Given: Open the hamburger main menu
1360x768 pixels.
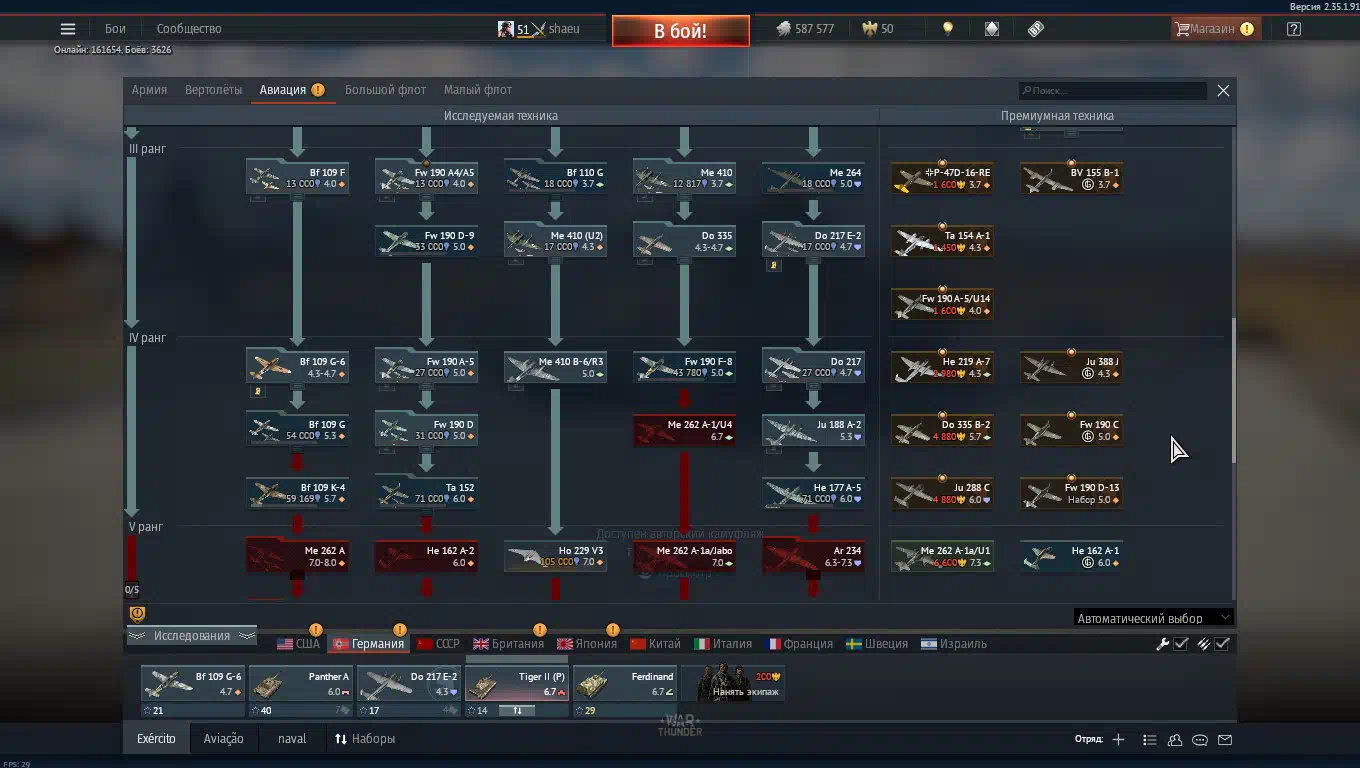Looking at the screenshot, I should pyautogui.click(x=68, y=29).
